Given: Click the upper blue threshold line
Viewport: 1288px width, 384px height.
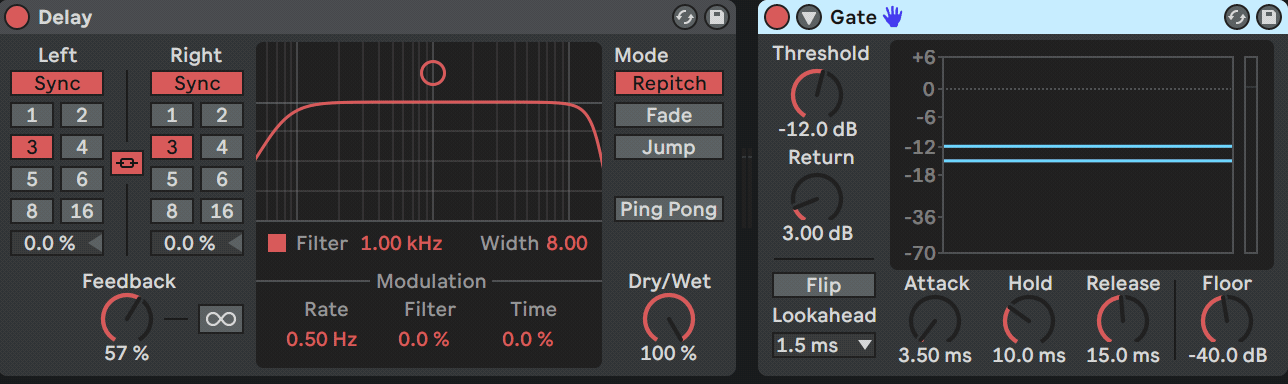Looking at the screenshot, I should pos(1087,146).
